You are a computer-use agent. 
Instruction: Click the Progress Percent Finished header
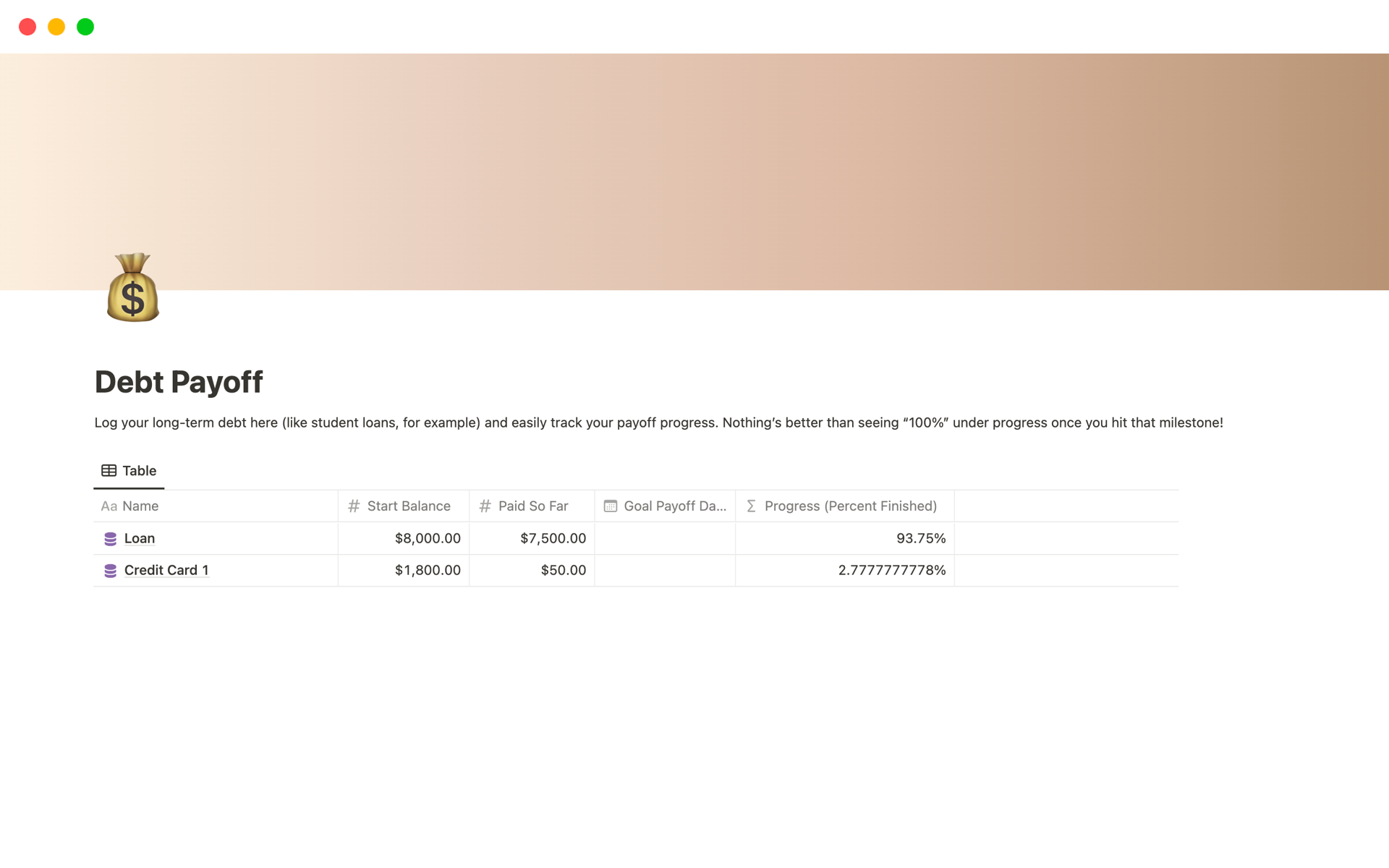click(x=849, y=505)
